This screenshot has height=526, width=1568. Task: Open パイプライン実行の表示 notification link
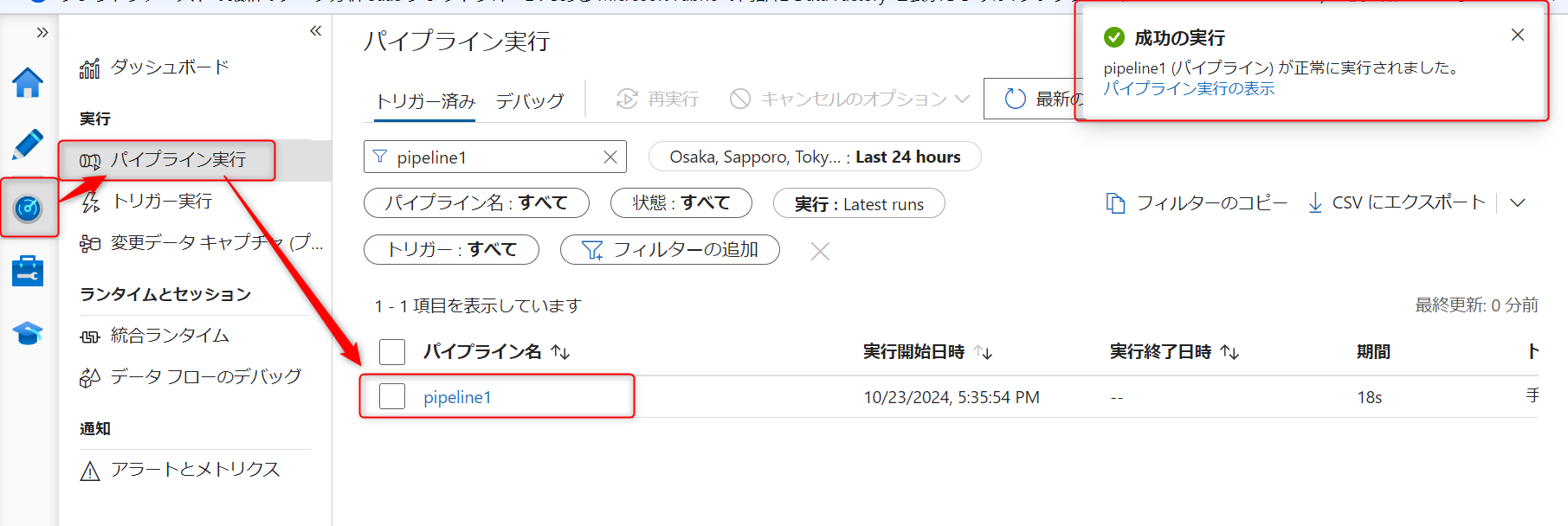pyautogui.click(x=1189, y=88)
